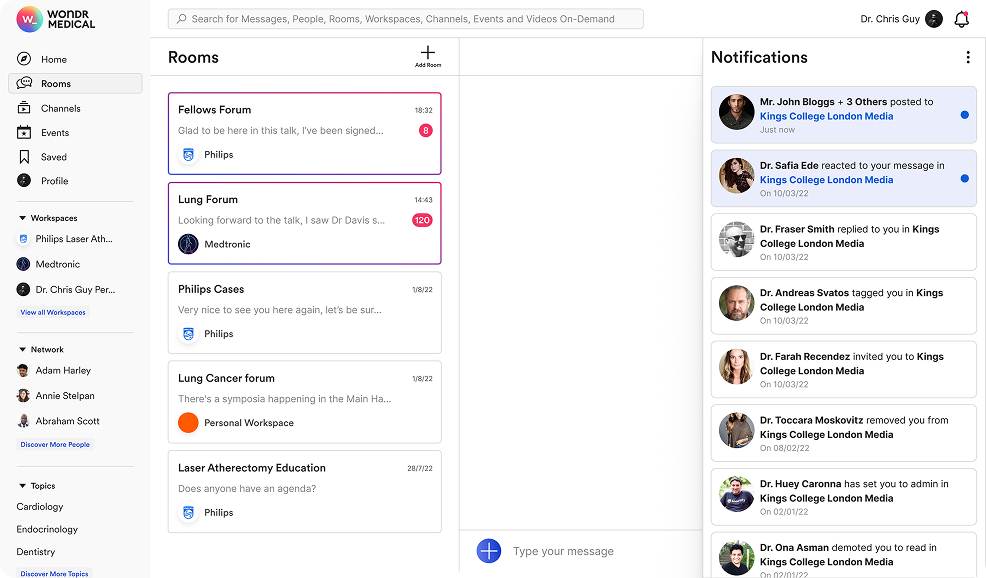The image size is (986, 578).
Task: Collapse the Network section
Action: [x=23, y=350]
